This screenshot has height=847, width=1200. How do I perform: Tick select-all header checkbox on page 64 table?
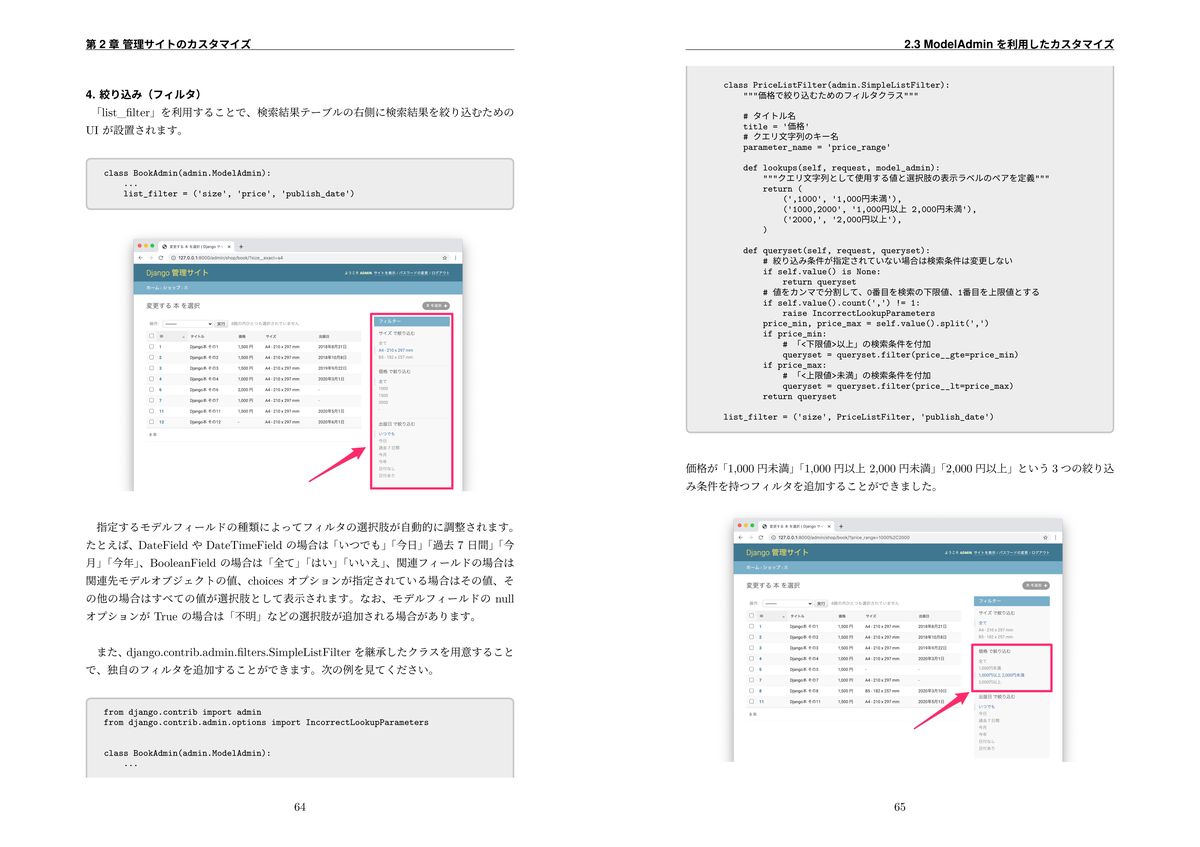coord(151,336)
